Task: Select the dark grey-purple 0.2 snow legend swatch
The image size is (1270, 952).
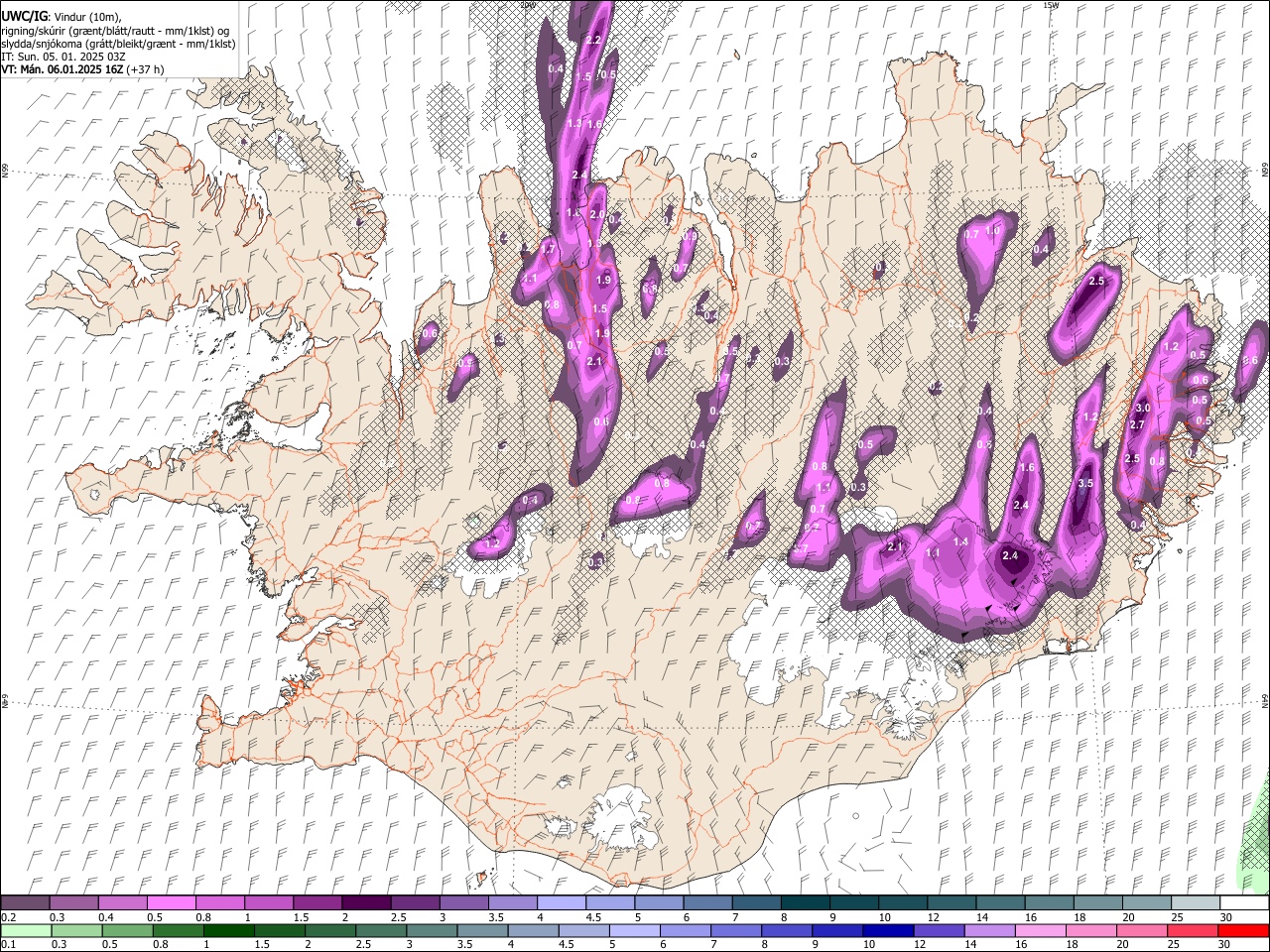Action: [25, 903]
